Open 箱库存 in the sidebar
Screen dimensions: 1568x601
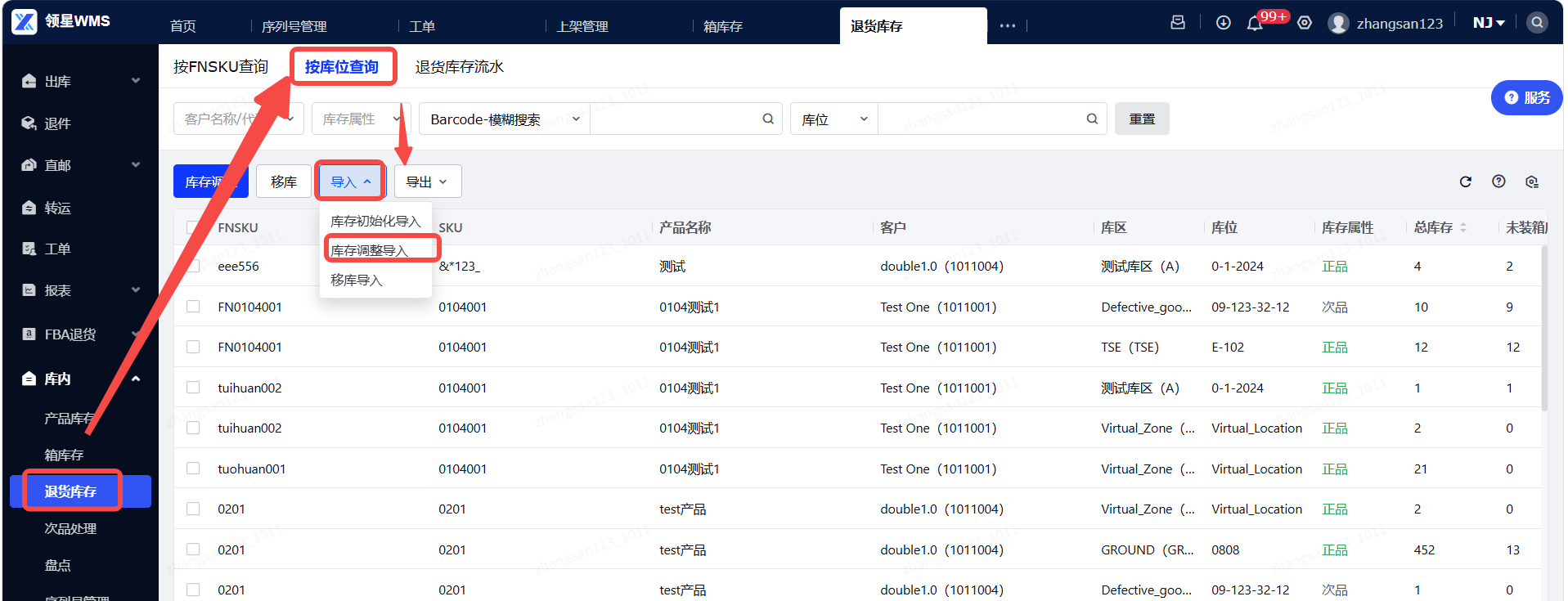pyautogui.click(x=64, y=455)
